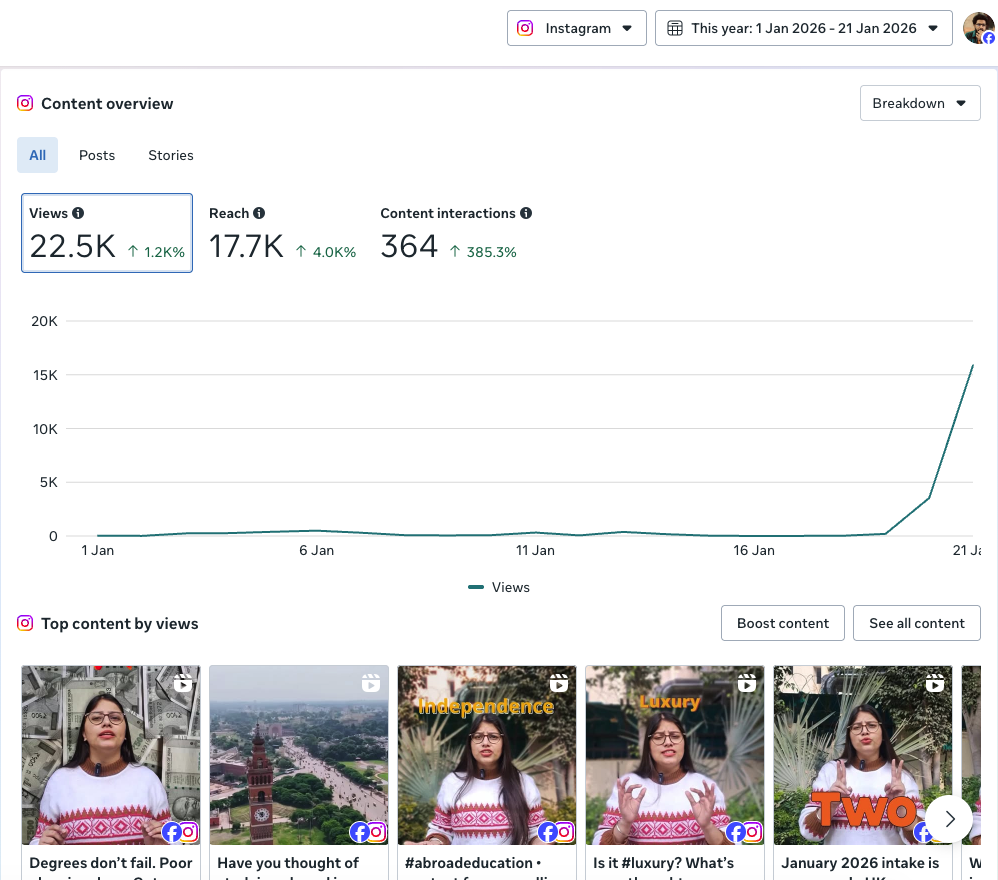Switch to the Stories tab
Screen dimensions: 998x880
pyautogui.click(x=171, y=155)
